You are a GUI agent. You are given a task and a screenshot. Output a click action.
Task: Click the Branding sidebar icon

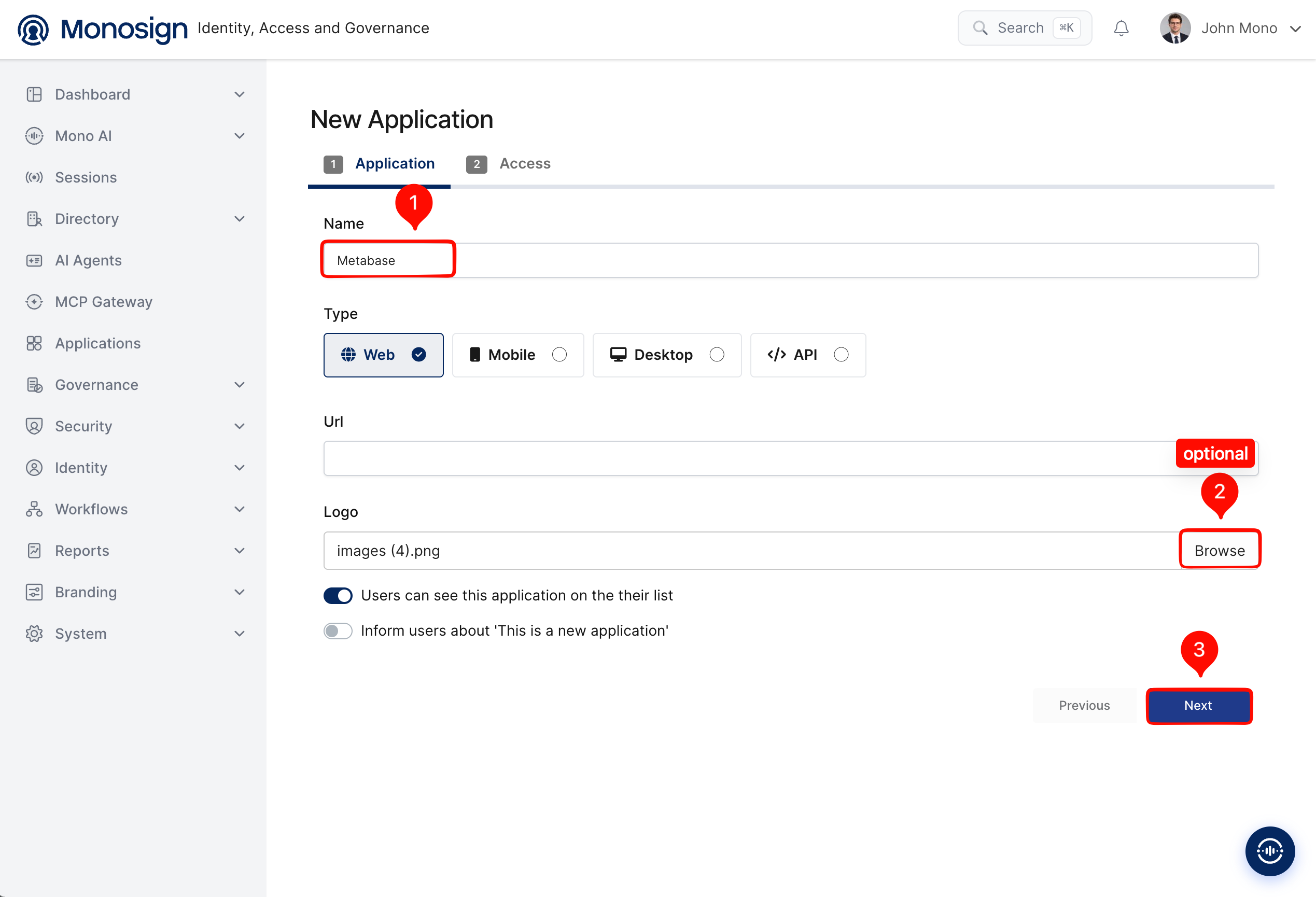tap(34, 592)
